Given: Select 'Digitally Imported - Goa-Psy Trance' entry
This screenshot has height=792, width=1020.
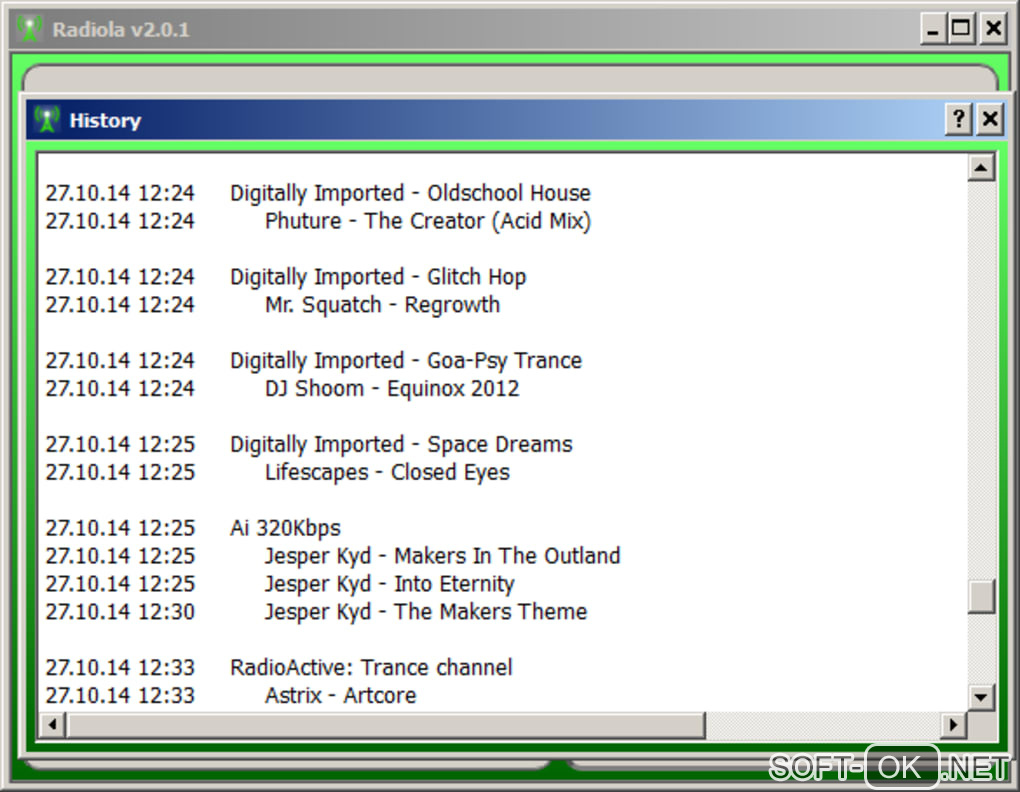Looking at the screenshot, I should [x=406, y=361].
